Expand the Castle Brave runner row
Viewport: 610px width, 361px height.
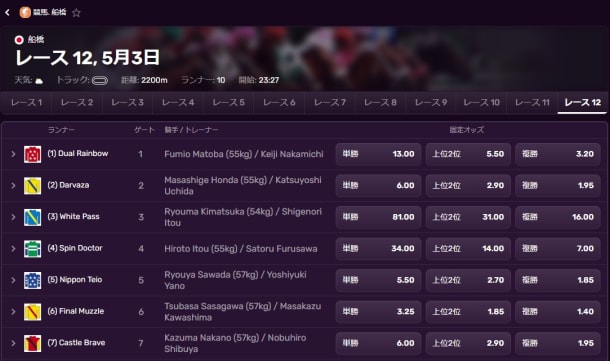(13, 343)
